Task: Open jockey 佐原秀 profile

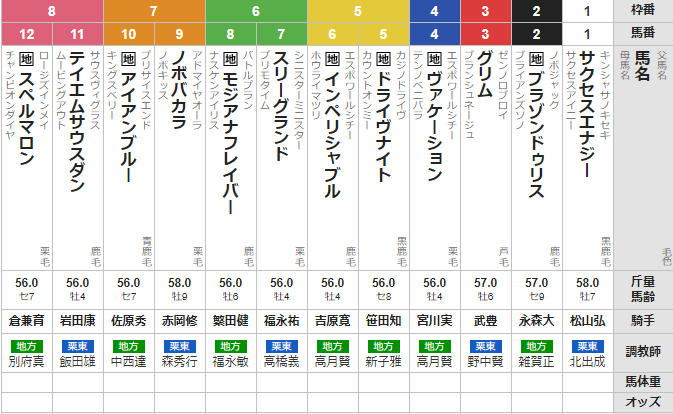Action: click(129, 321)
